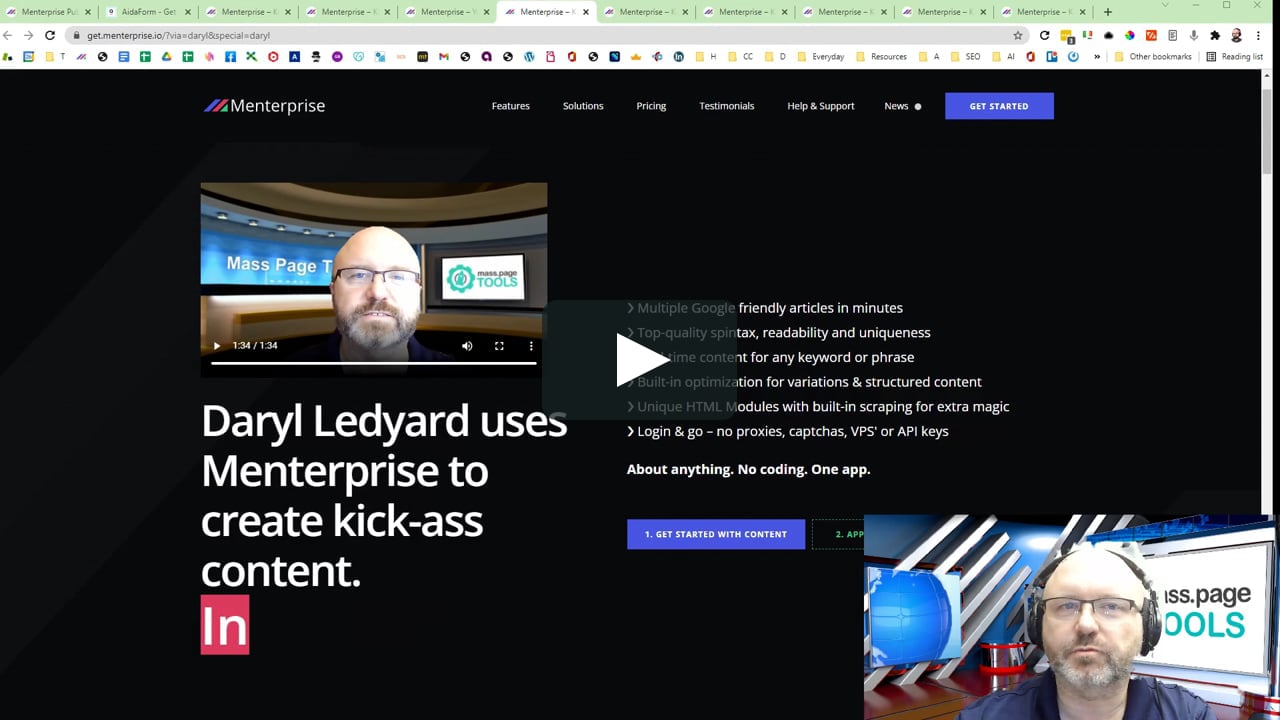
Task: Open the CC bookmarks folder
Action: 741,57
